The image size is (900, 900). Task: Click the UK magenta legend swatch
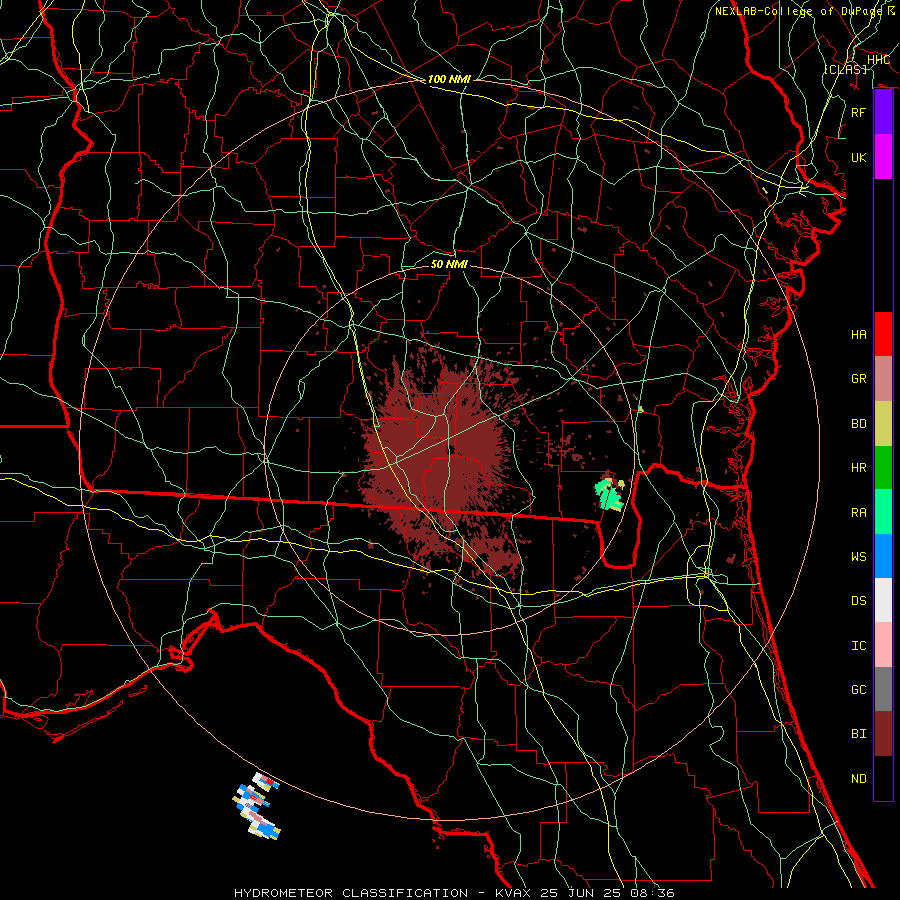[883, 157]
